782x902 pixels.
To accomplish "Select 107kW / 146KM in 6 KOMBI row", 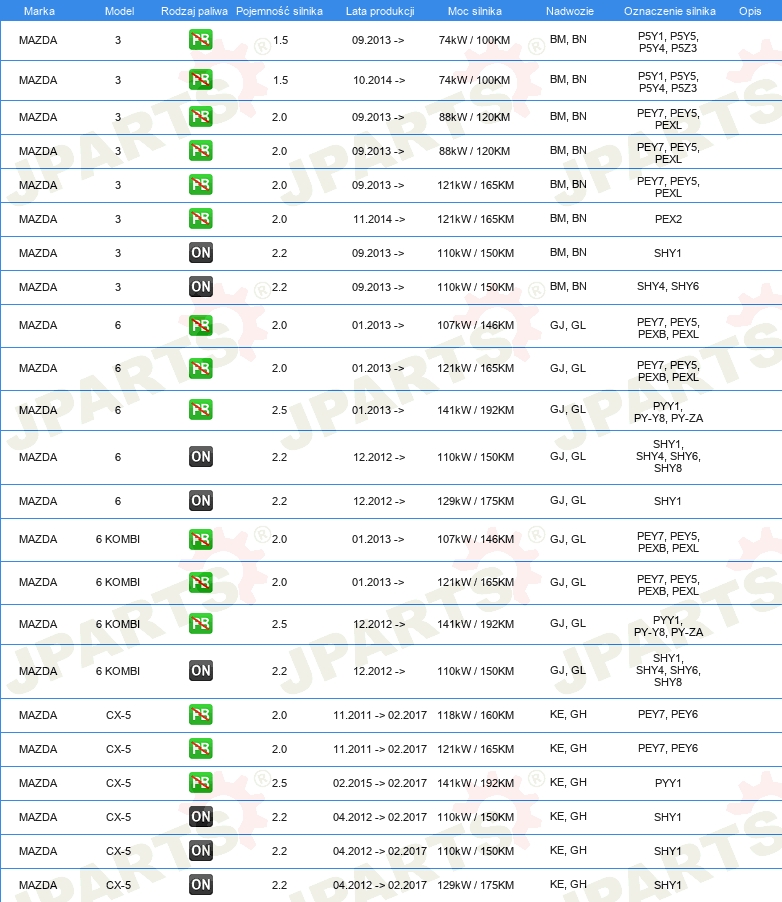I will [475, 540].
